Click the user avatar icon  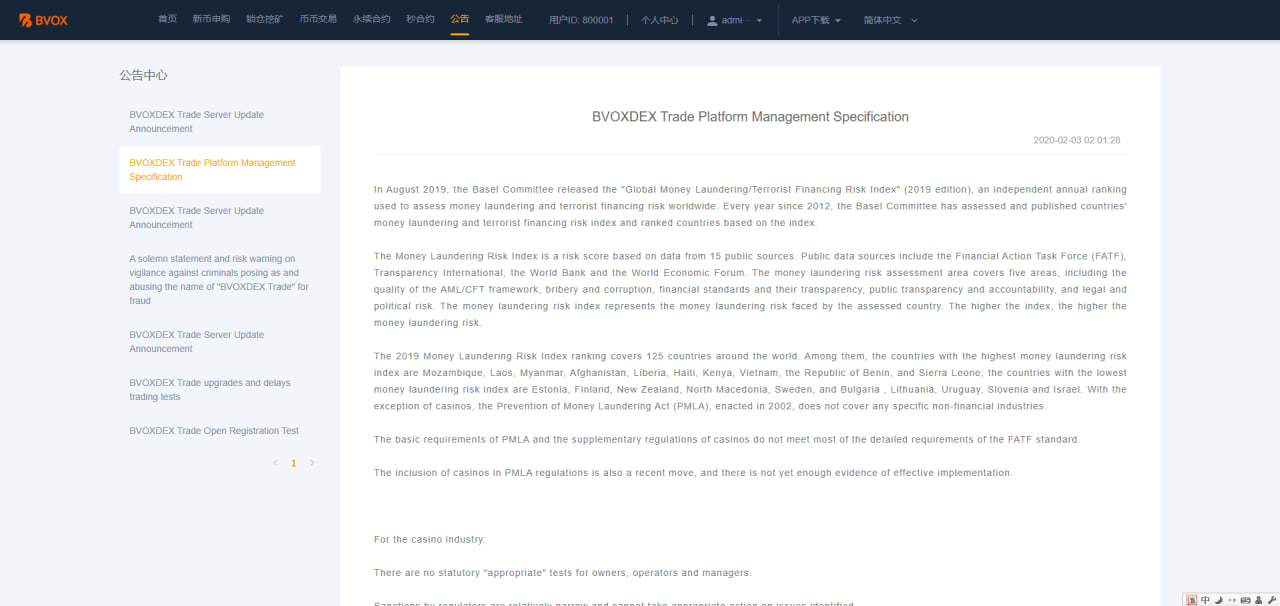[713, 20]
